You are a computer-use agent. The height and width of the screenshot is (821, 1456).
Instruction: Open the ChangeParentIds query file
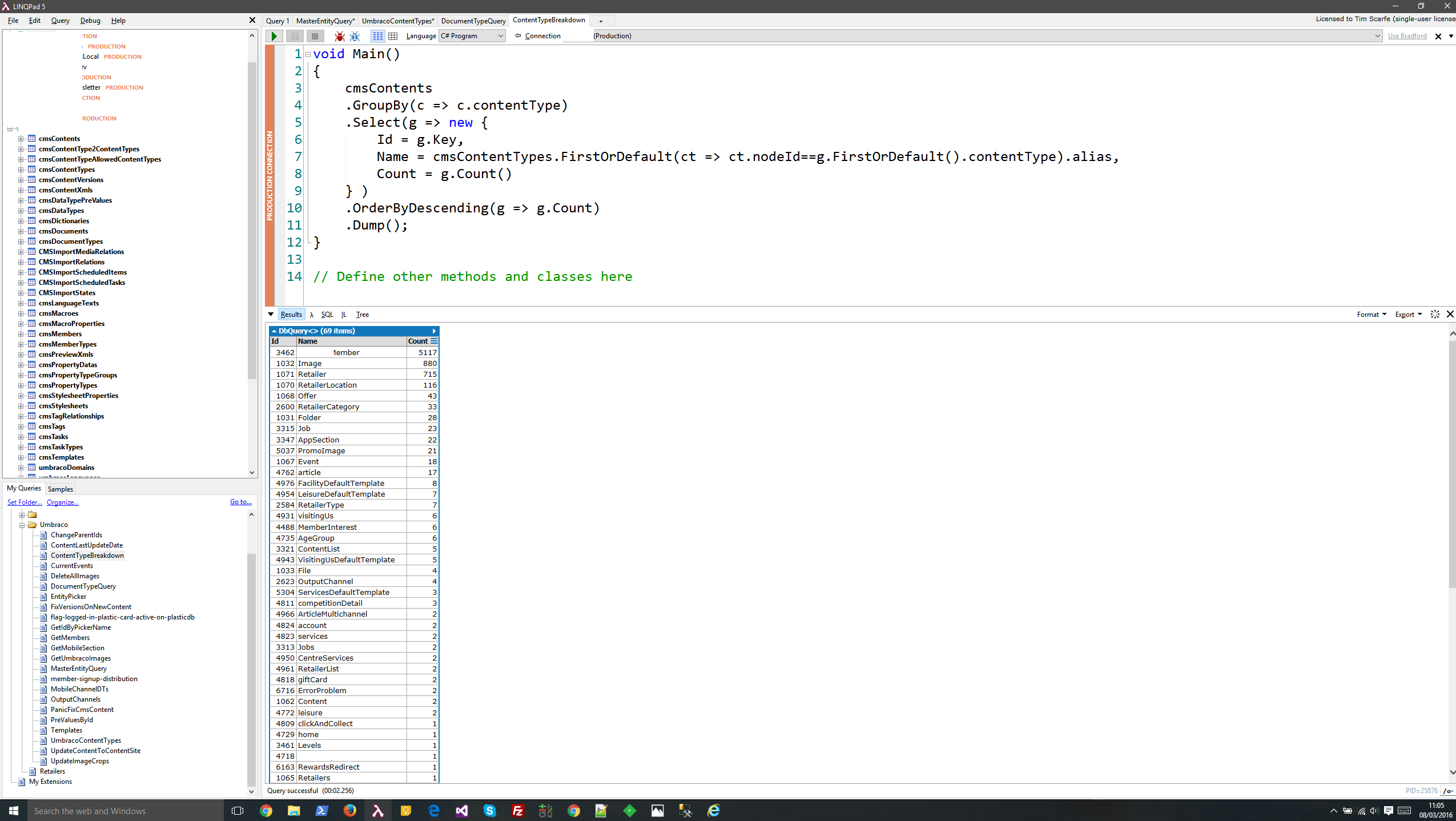pyautogui.click(x=77, y=535)
